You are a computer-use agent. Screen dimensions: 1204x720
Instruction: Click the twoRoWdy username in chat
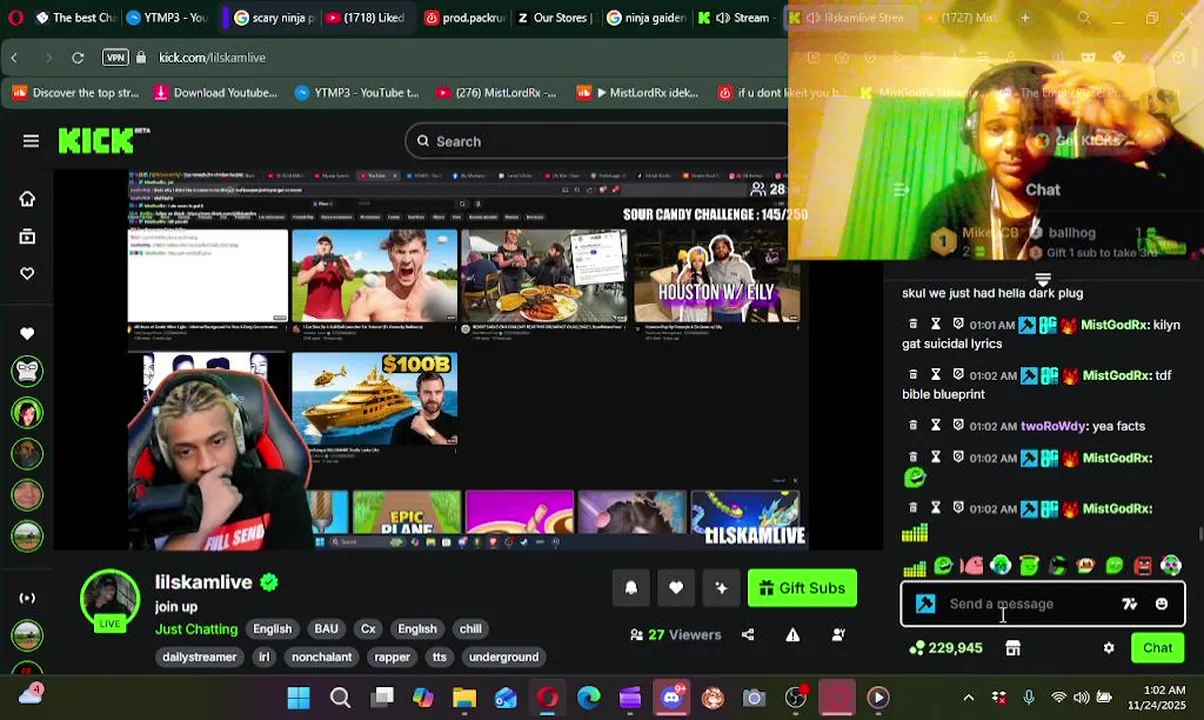[1053, 426]
